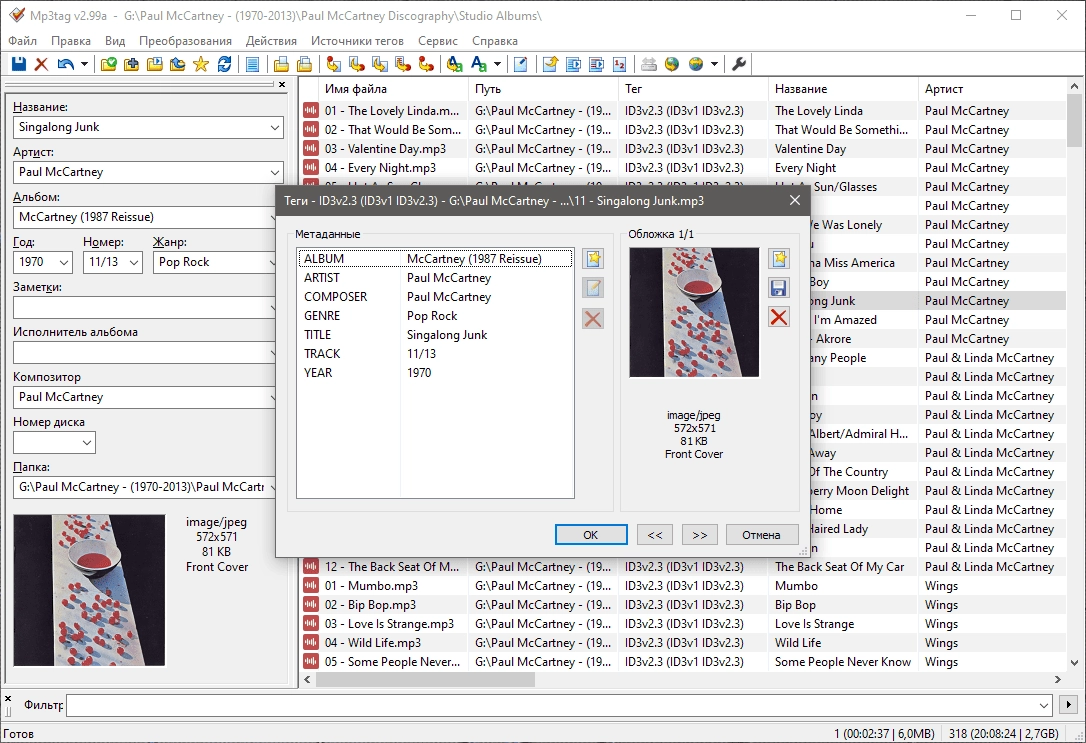The image size is (1086, 743).
Task: Open the Фильтр field dropdown arrow
Action: 1044,706
